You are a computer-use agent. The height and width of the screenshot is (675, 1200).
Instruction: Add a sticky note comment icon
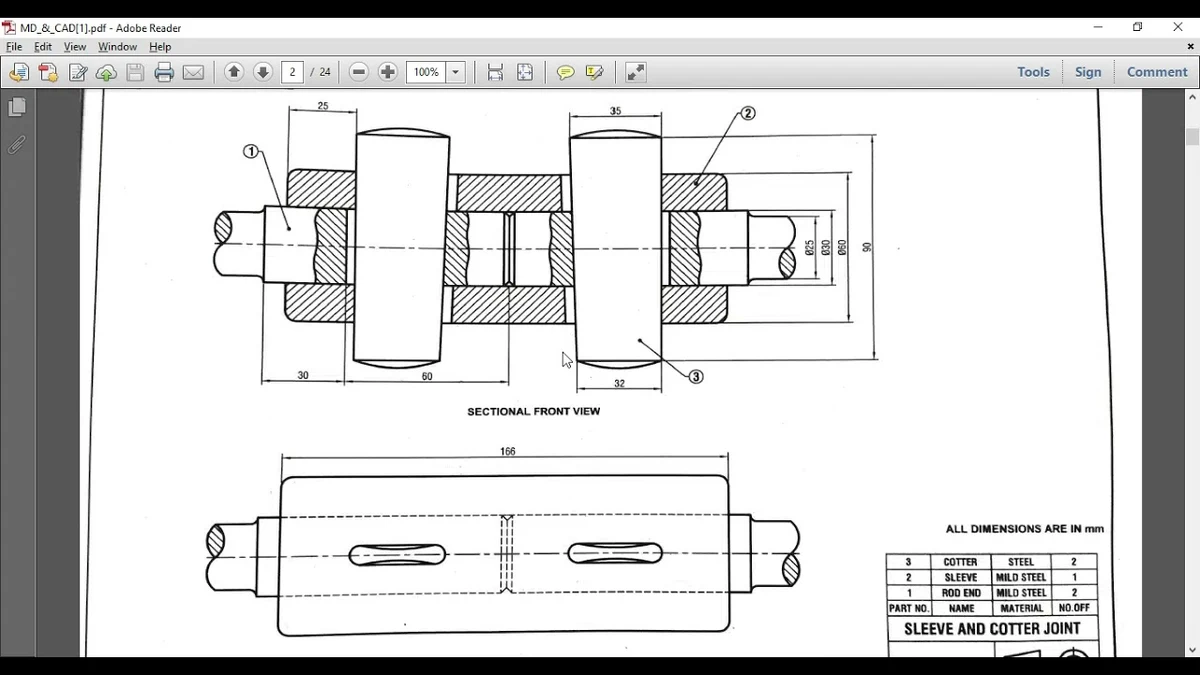566,72
